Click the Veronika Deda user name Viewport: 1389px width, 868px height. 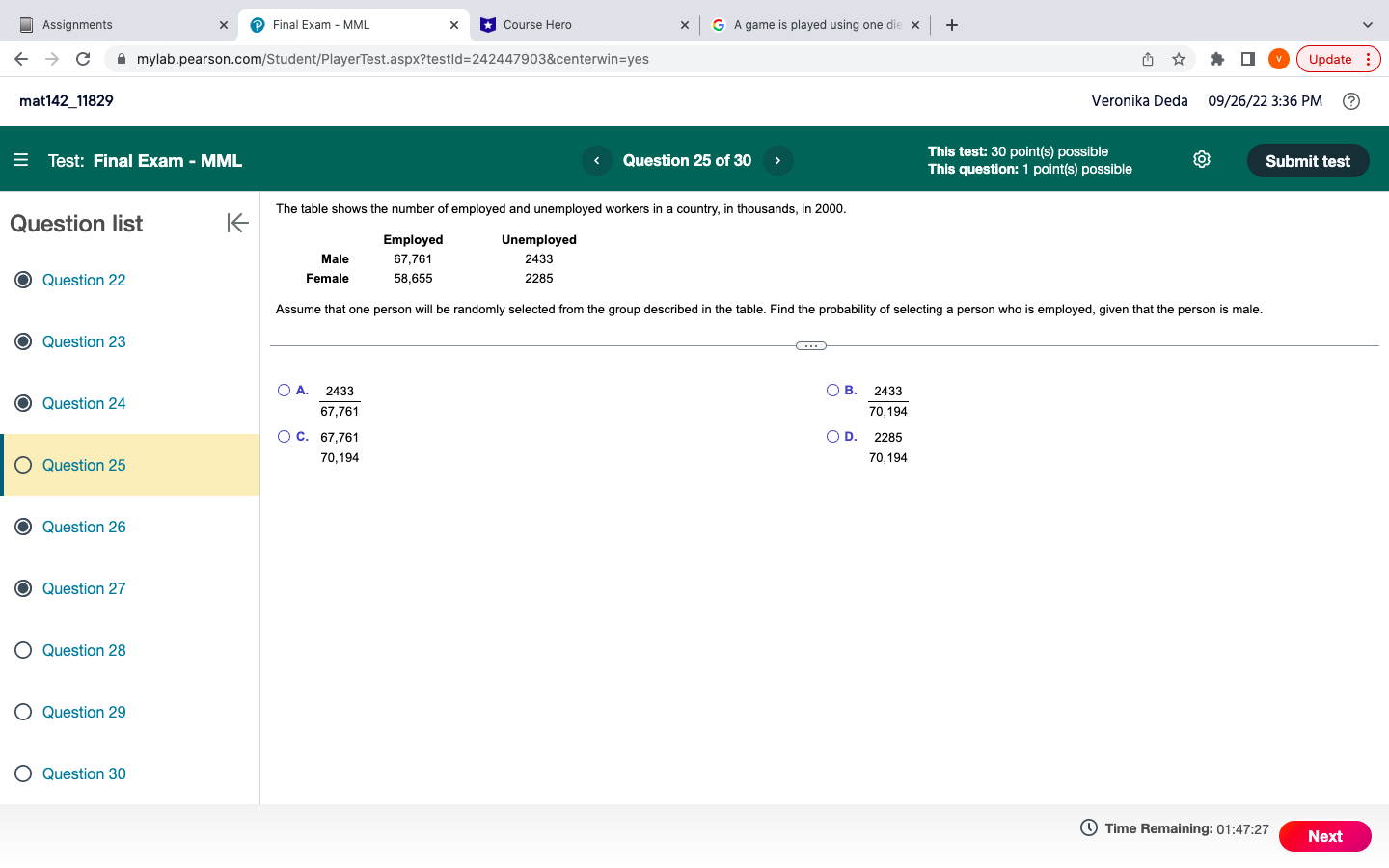pyautogui.click(x=1139, y=101)
